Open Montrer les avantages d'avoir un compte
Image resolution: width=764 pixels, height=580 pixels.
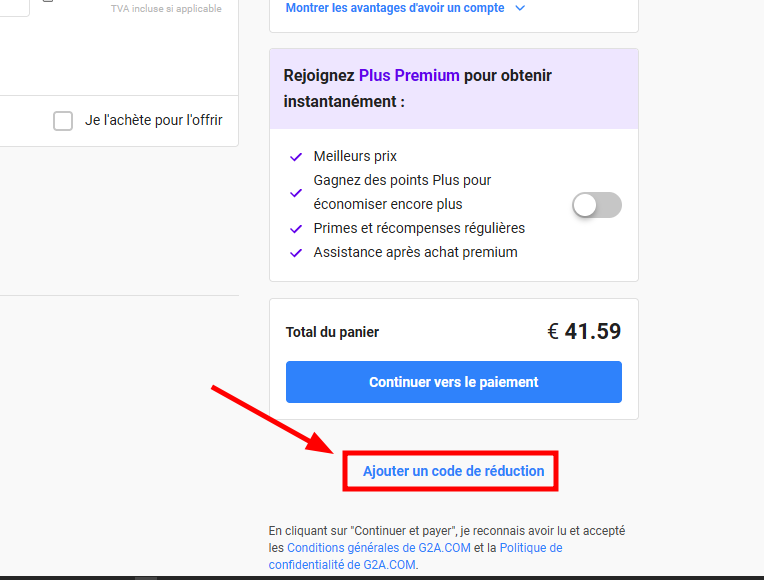[x=396, y=8]
